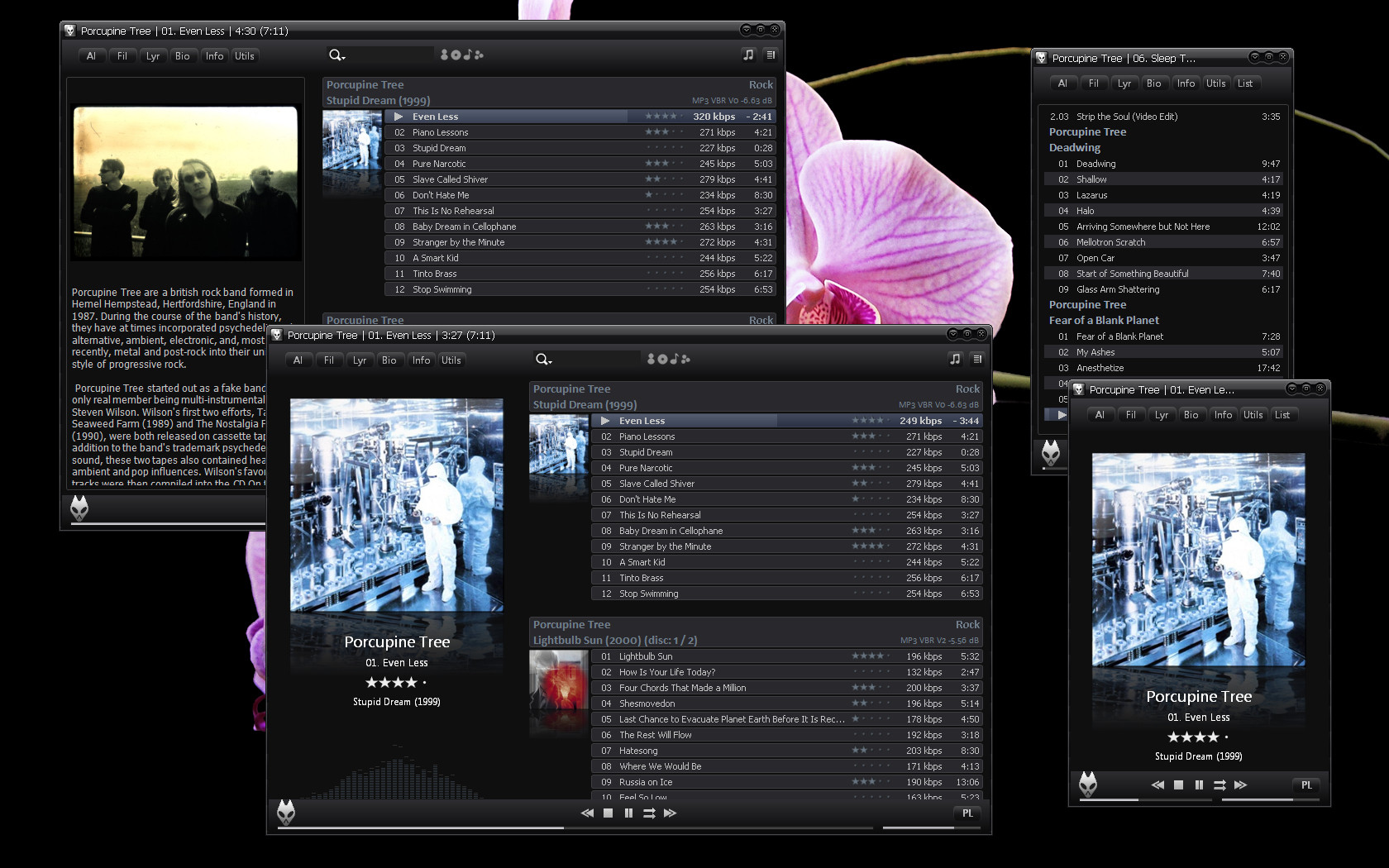Open Bio tab in back-left window
The width and height of the screenshot is (1389, 868).
pyautogui.click(x=183, y=56)
